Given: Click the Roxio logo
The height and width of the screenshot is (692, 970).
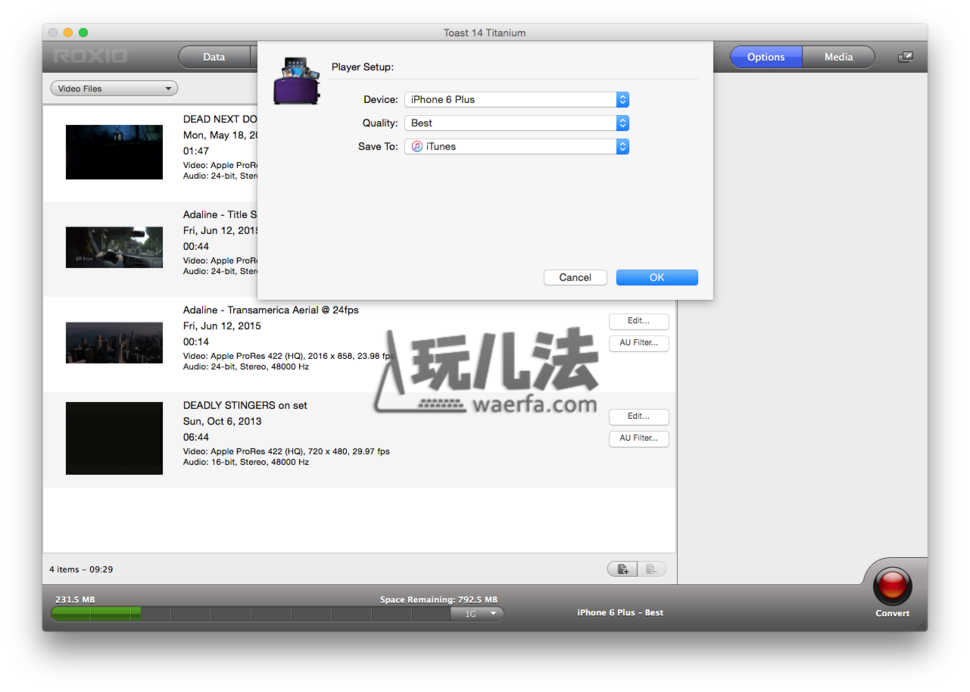Looking at the screenshot, I should (90, 56).
